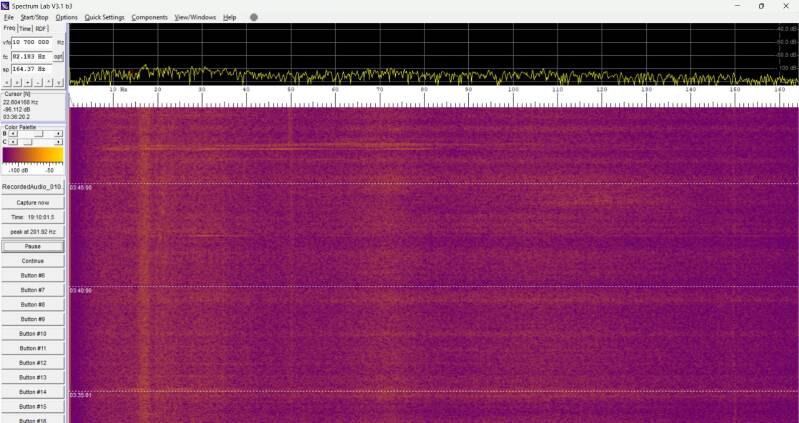Switch to the Time tab
Image resolution: width=799 pixels, height=423 pixels.
pos(25,29)
